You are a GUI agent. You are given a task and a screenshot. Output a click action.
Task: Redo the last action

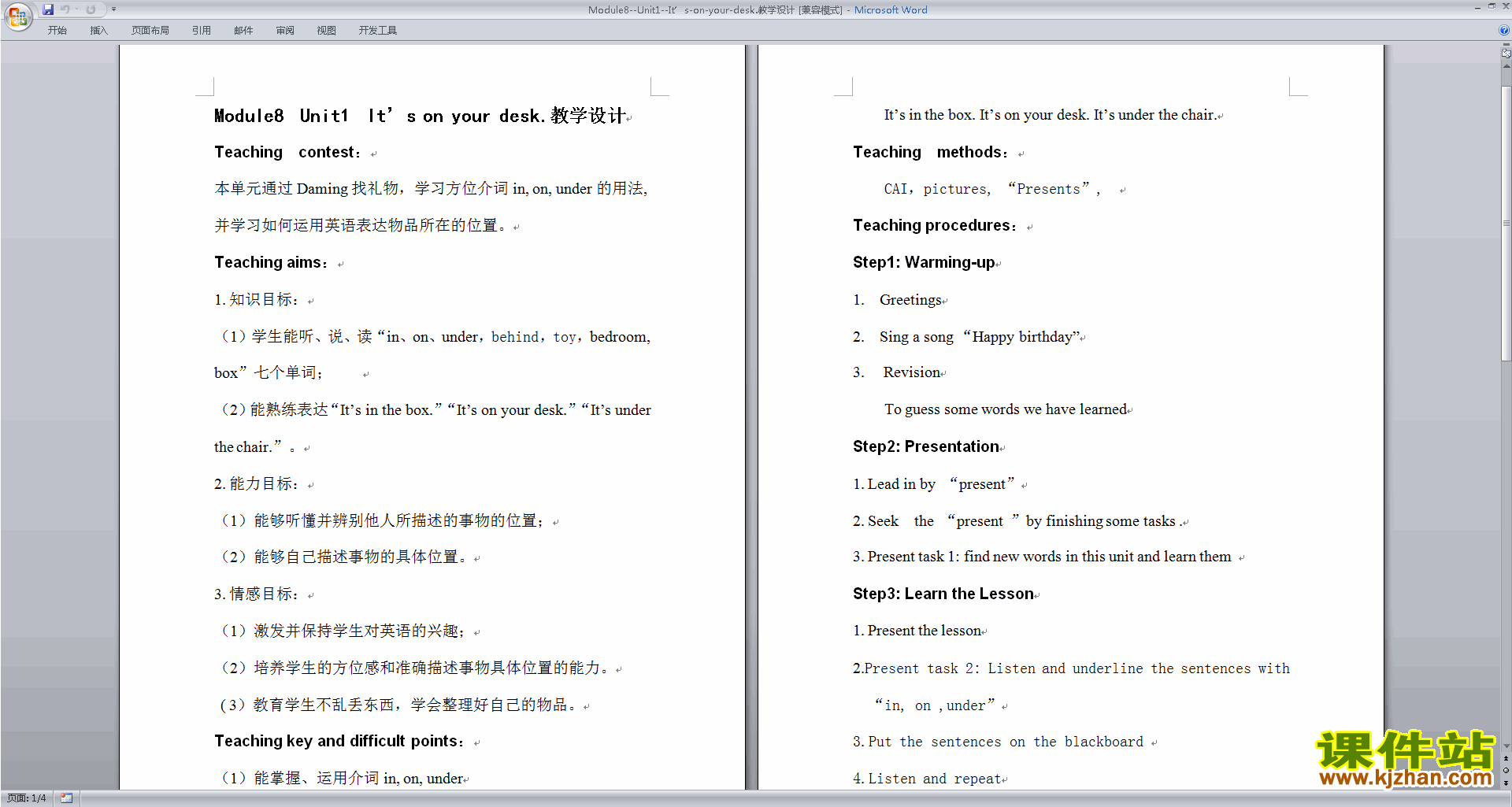click(x=91, y=9)
